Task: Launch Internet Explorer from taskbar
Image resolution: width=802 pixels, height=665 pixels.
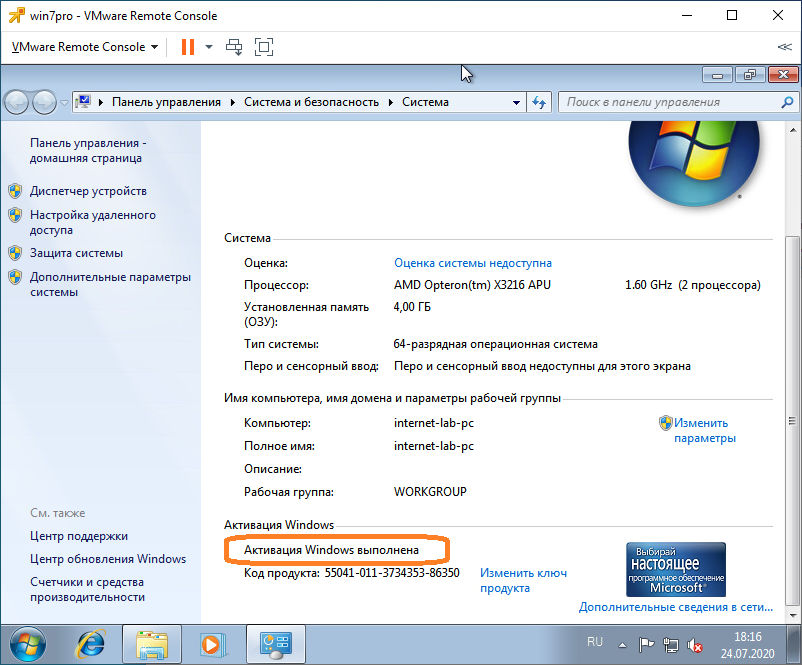Action: pos(91,644)
